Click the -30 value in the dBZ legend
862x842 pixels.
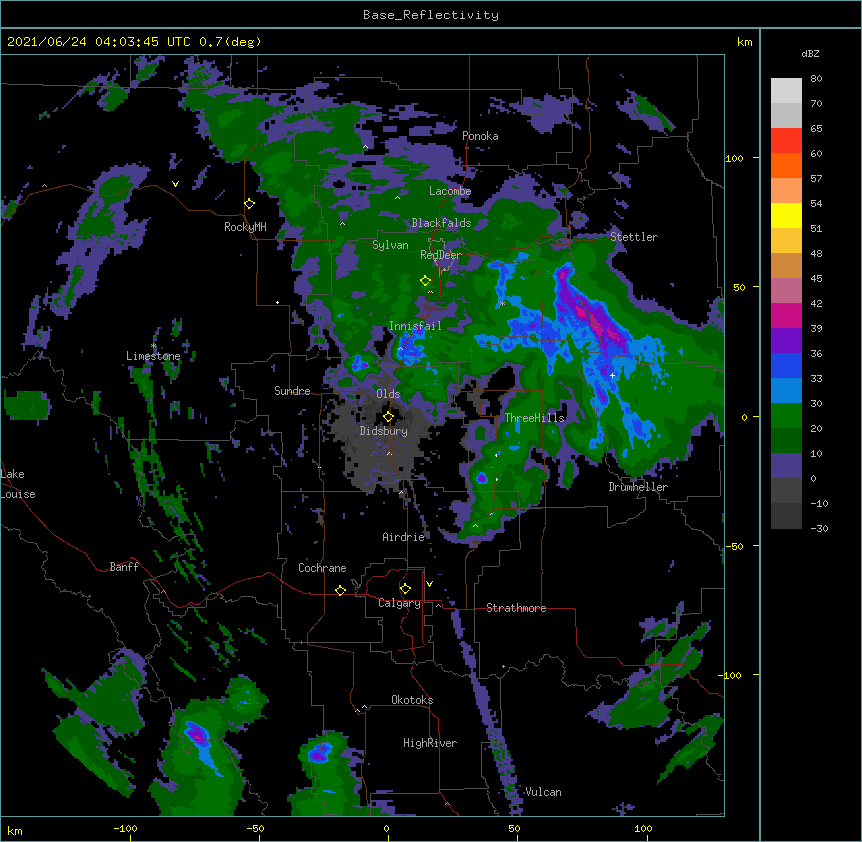pyautogui.click(x=819, y=528)
